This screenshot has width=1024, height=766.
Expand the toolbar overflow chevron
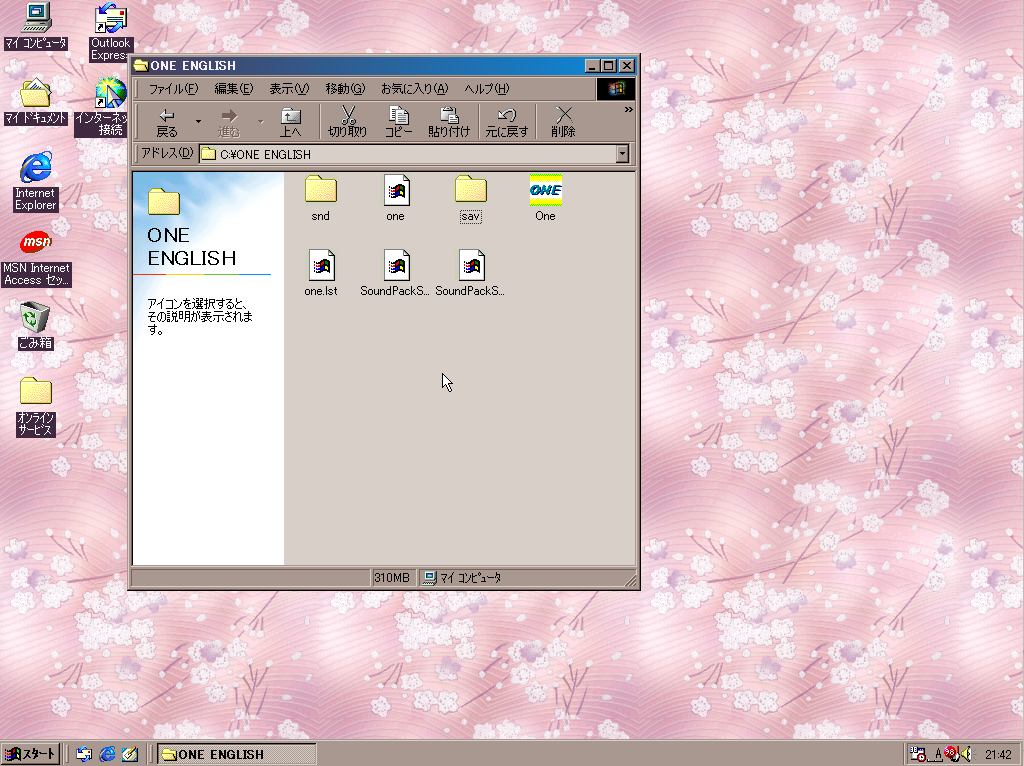click(x=628, y=109)
